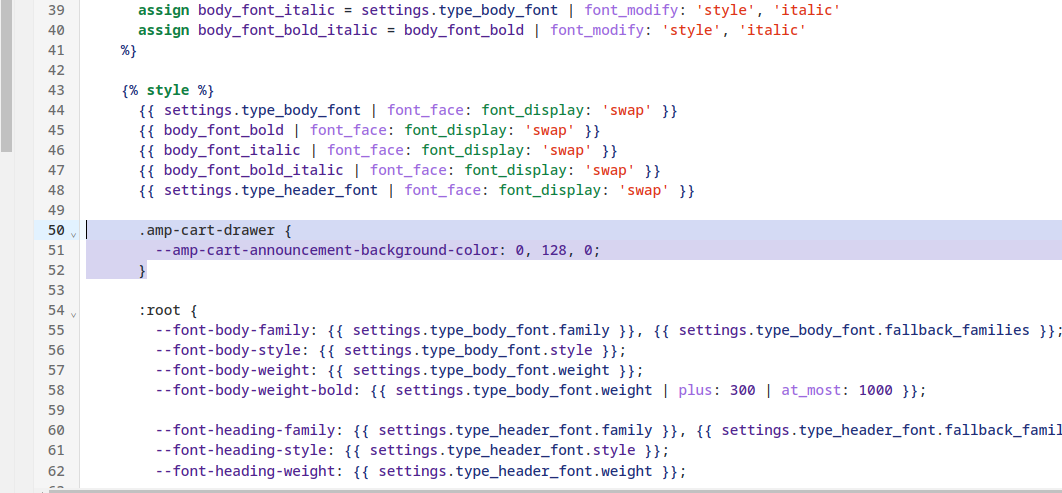
Task: Click 'settings.type_header_font.weight' on line 62
Action: coord(515,470)
